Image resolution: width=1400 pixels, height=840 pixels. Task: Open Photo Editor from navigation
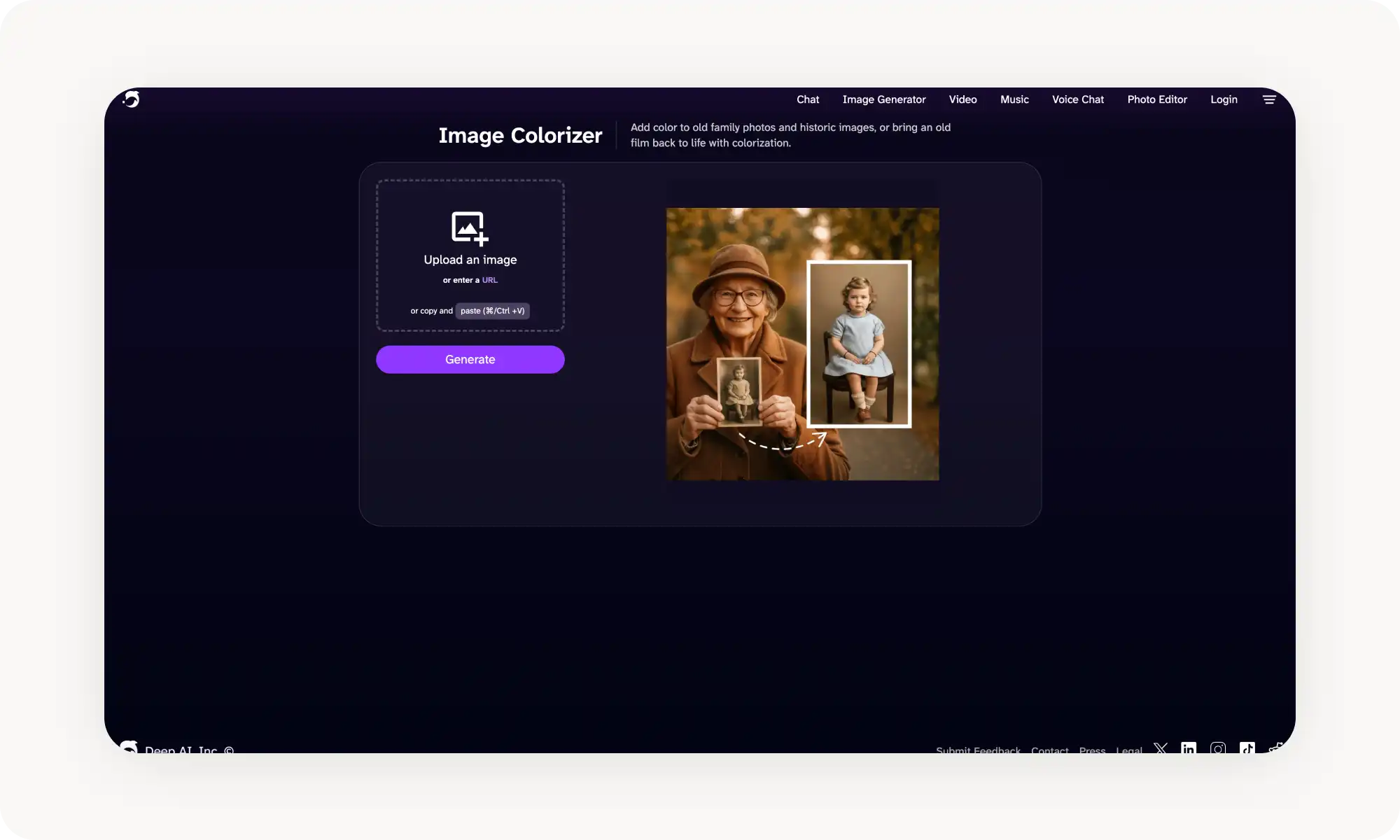1156,99
